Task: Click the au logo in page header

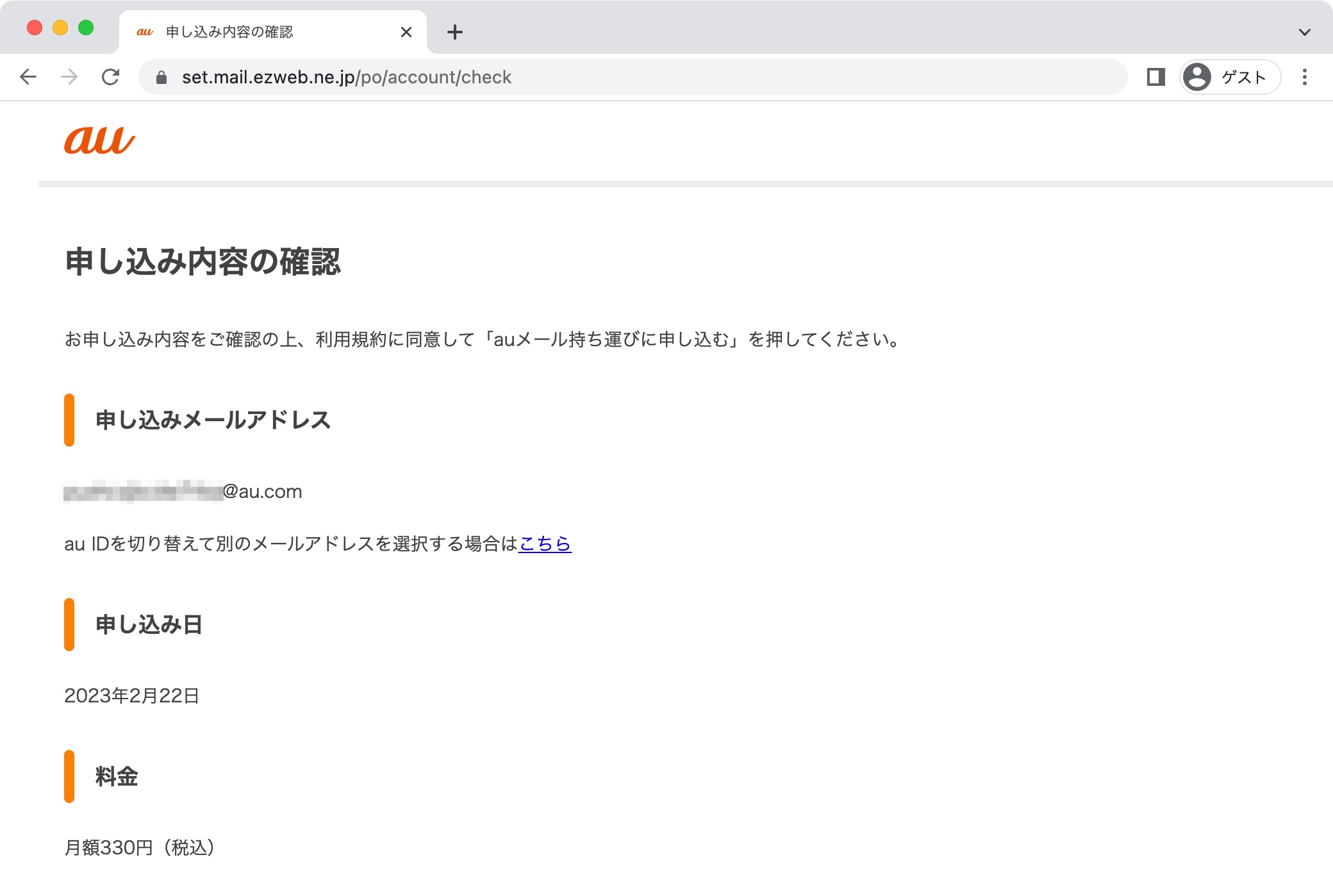Action: (100, 140)
